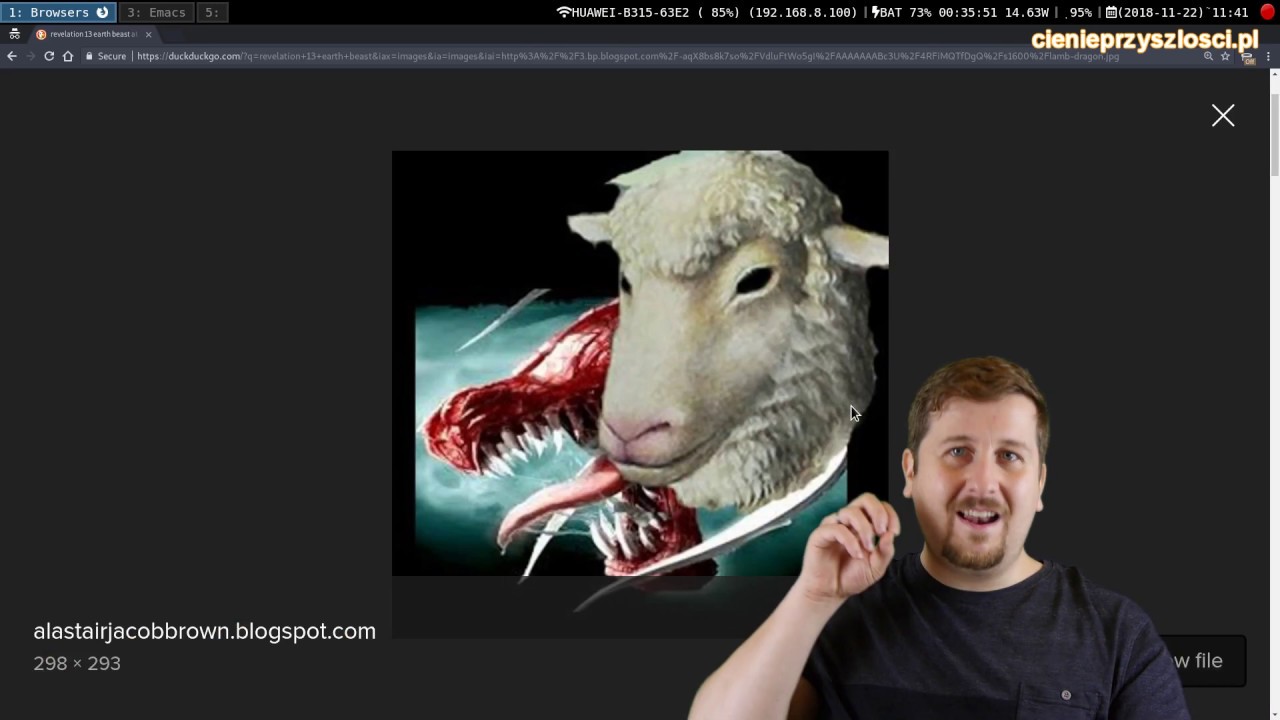The image size is (1280, 720).
Task: Click the lamb-dragon preview image
Action: 640,363
